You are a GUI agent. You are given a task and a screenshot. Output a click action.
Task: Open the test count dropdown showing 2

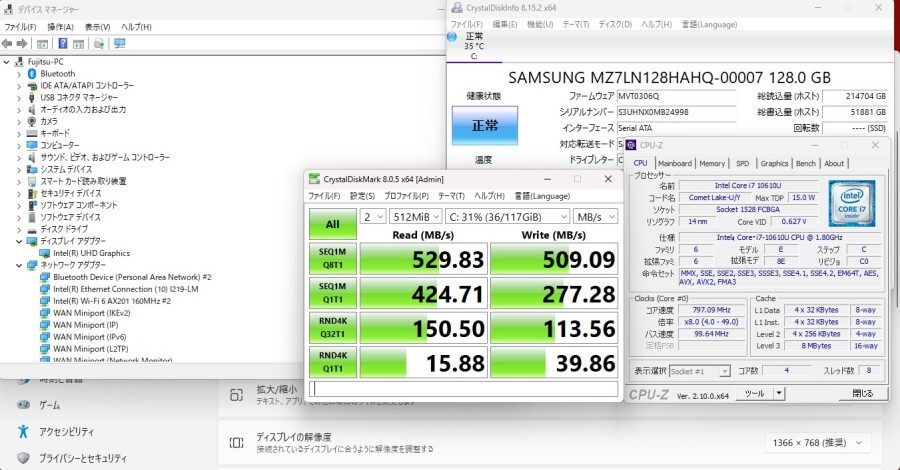pos(373,216)
